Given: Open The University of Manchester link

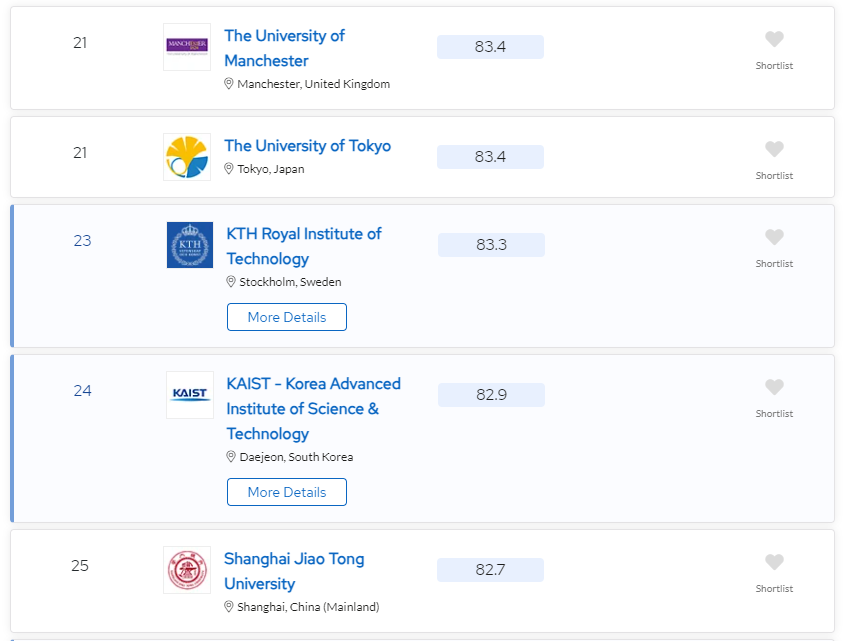Looking at the screenshot, I should 284,48.
